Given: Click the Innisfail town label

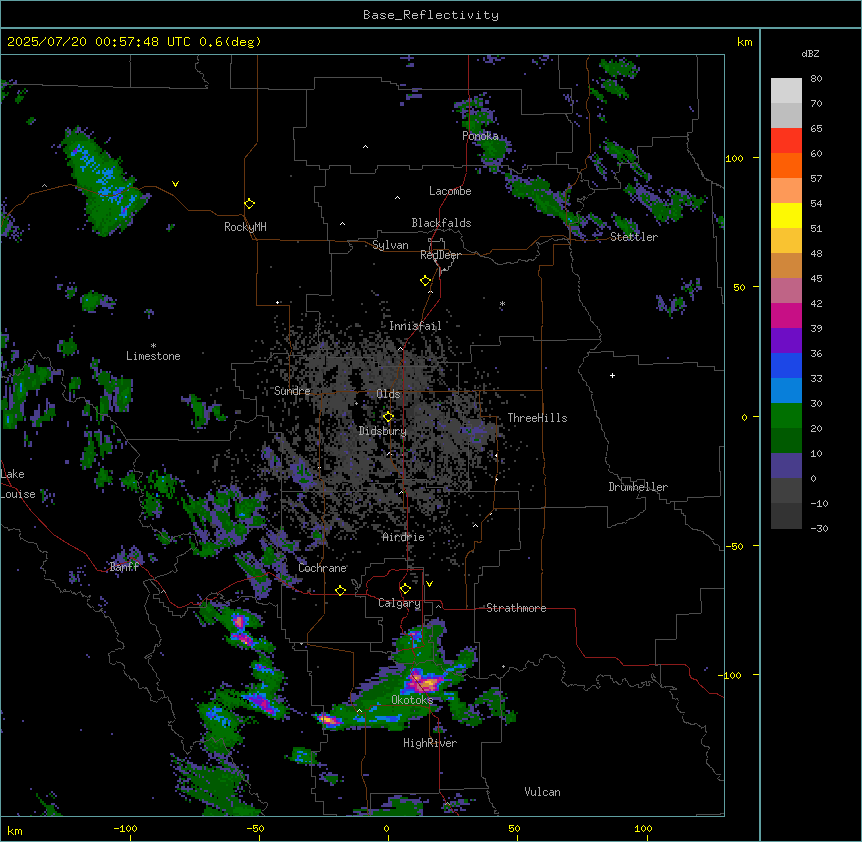Looking at the screenshot, I should coord(415,326).
